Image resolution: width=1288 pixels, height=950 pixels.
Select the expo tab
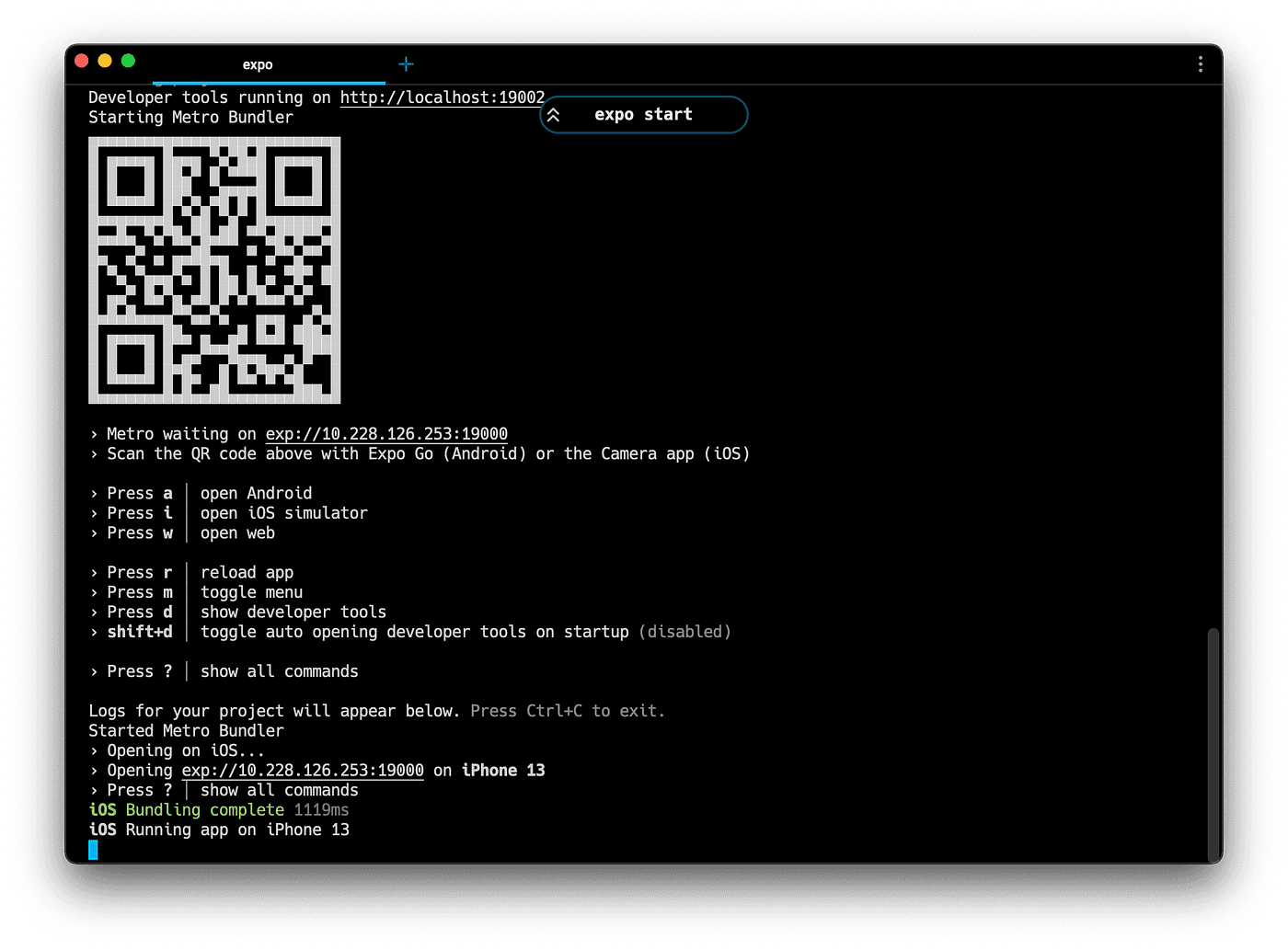pyautogui.click(x=258, y=64)
